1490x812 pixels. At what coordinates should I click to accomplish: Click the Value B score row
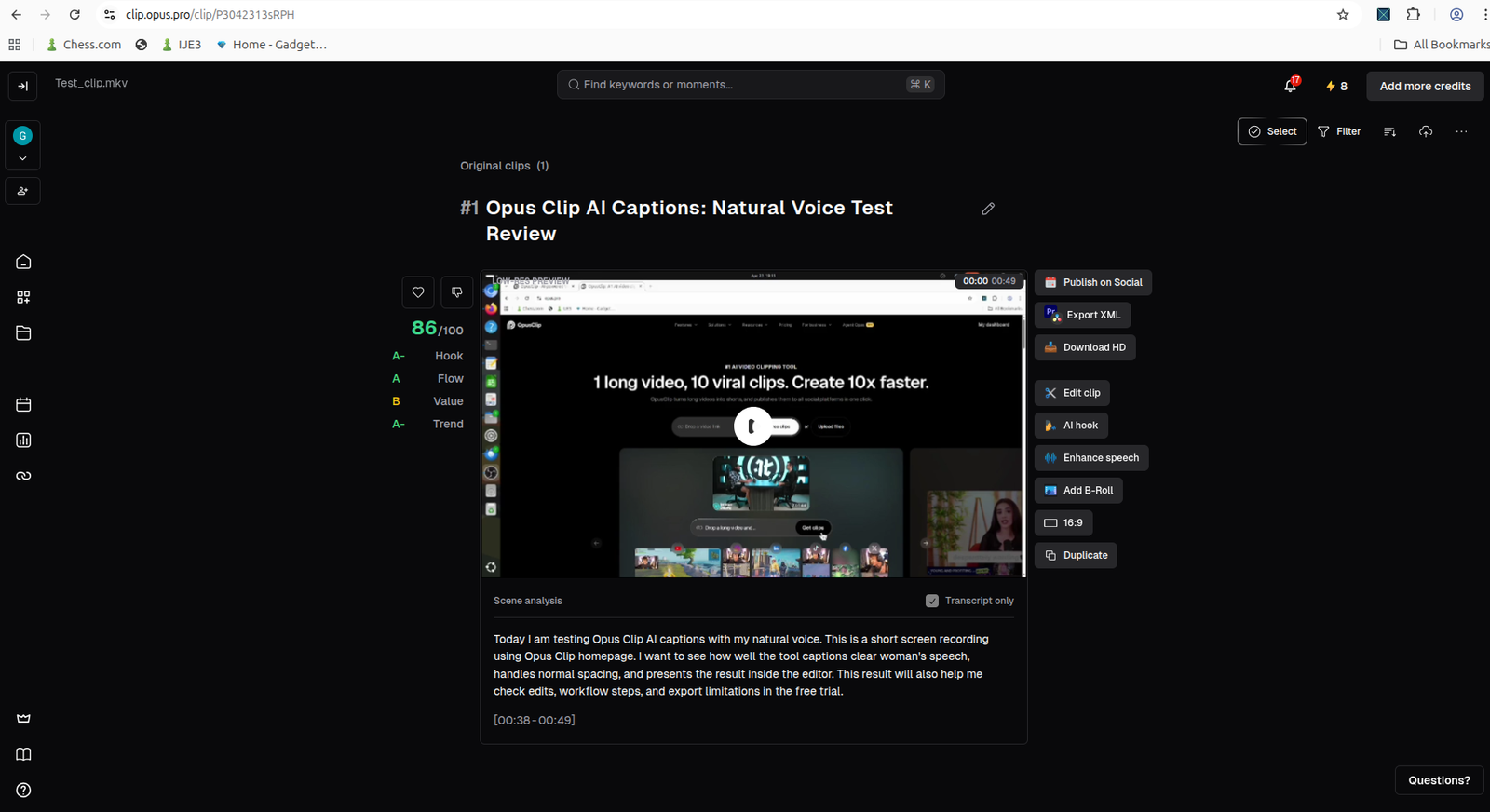click(427, 401)
